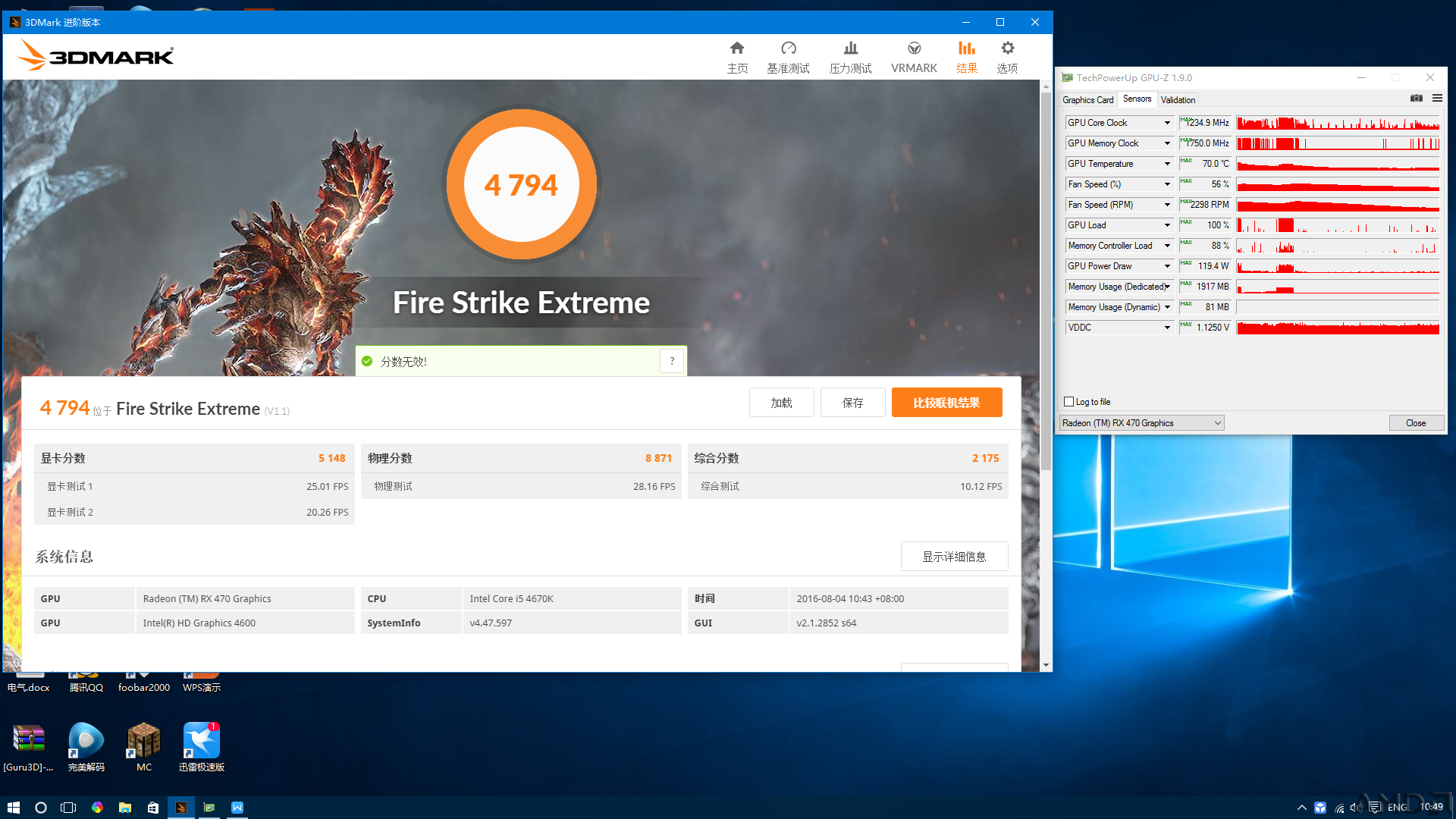Open Task View on the taskbar

click(x=68, y=808)
